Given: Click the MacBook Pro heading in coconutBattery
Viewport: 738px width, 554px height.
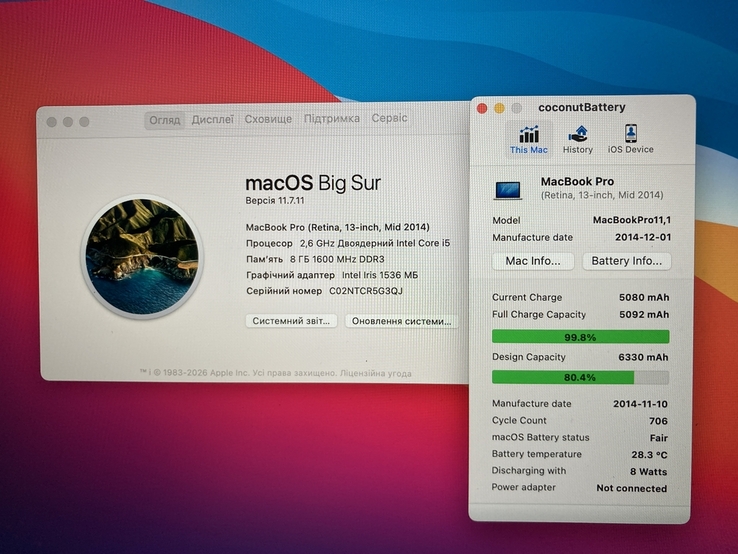Looking at the screenshot, I should coord(578,181).
